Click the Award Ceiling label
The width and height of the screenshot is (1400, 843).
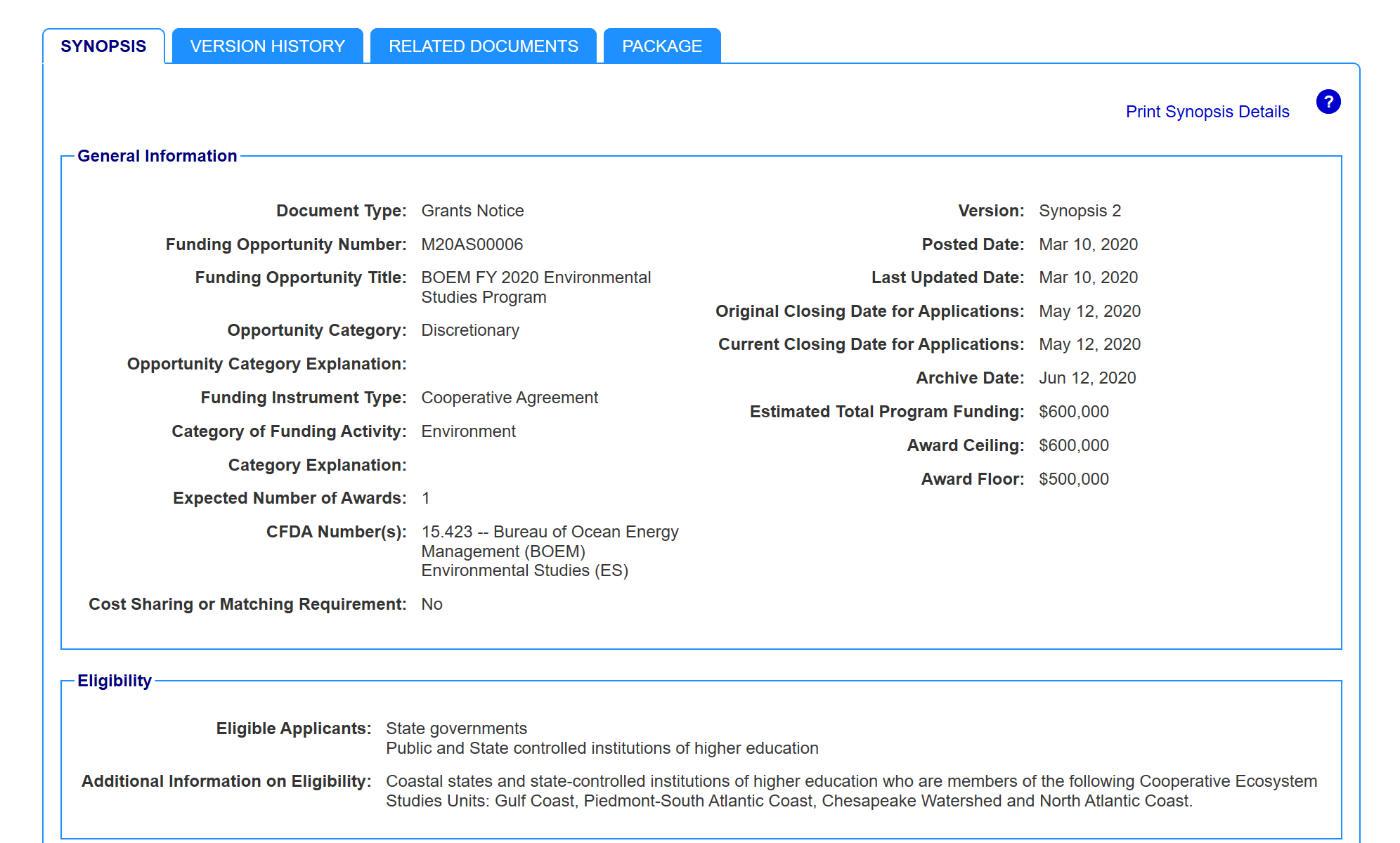[966, 445]
